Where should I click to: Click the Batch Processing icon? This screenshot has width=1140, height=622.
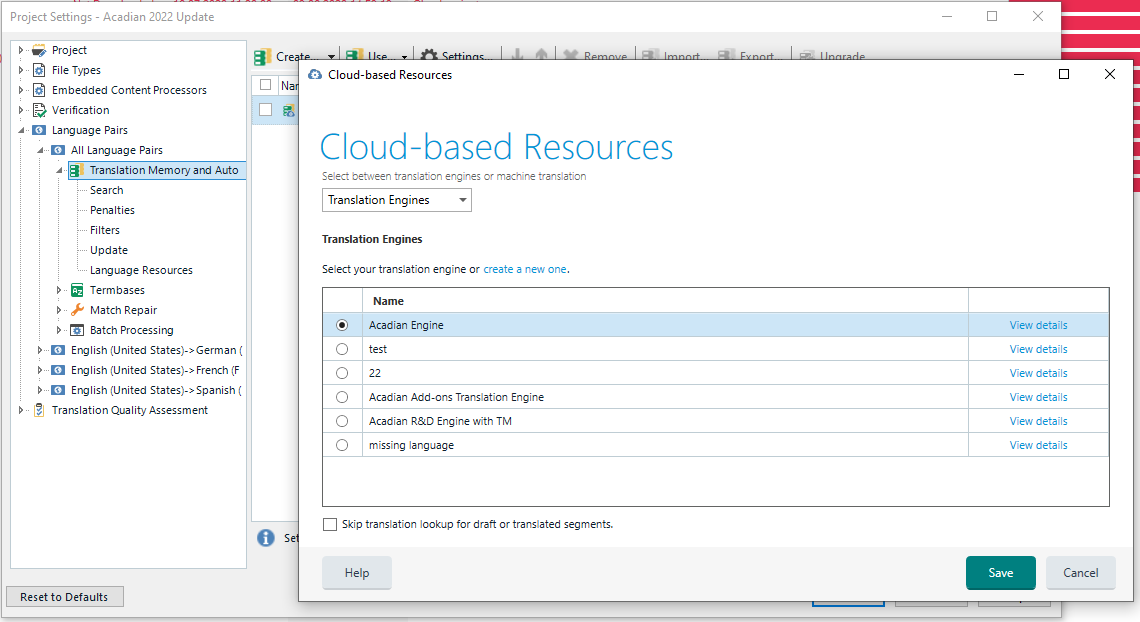coord(77,330)
